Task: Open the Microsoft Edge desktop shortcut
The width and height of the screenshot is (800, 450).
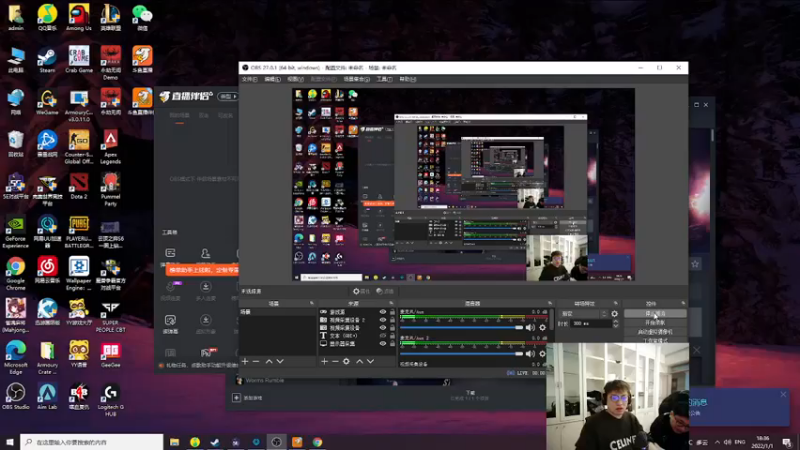Action: coord(15,358)
